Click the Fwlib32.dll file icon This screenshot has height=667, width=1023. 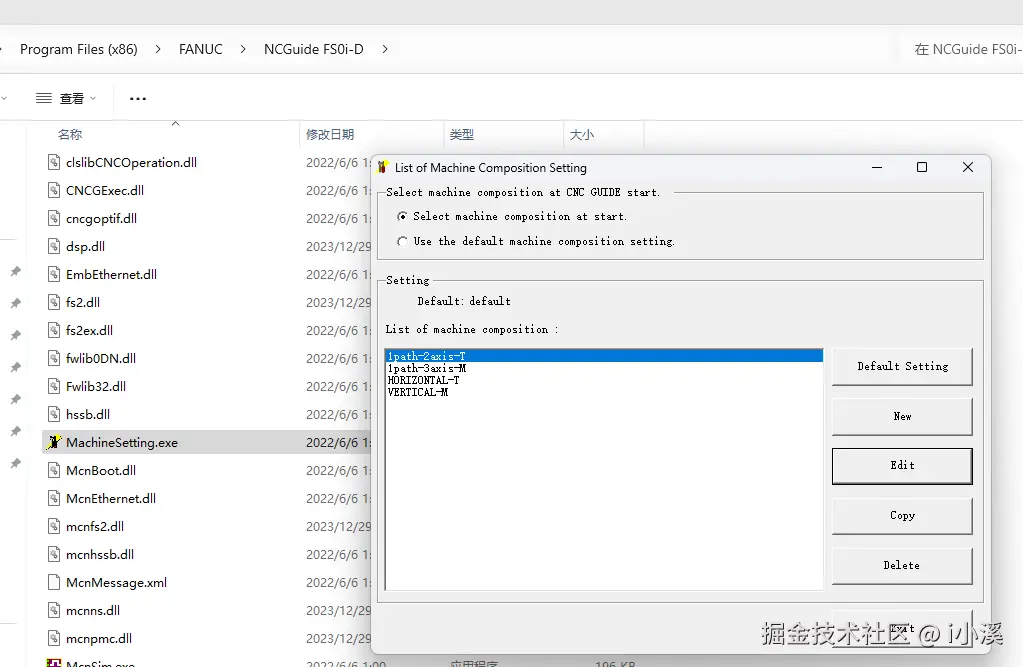54,386
